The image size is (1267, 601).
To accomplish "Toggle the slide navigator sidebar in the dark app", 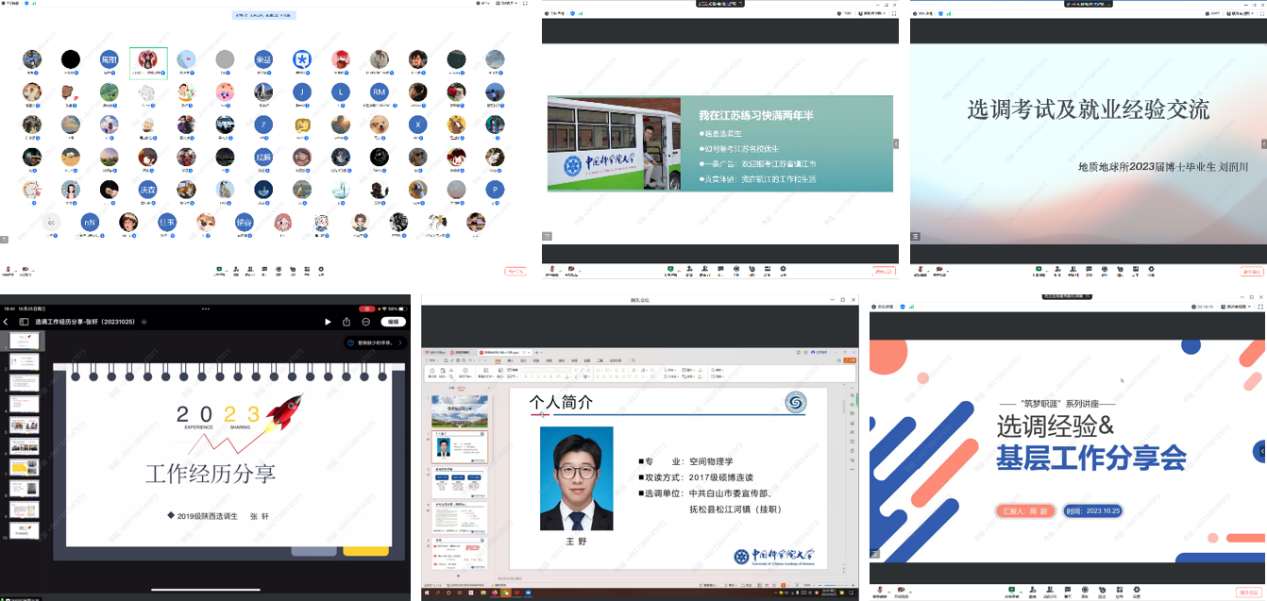I will click(24, 322).
